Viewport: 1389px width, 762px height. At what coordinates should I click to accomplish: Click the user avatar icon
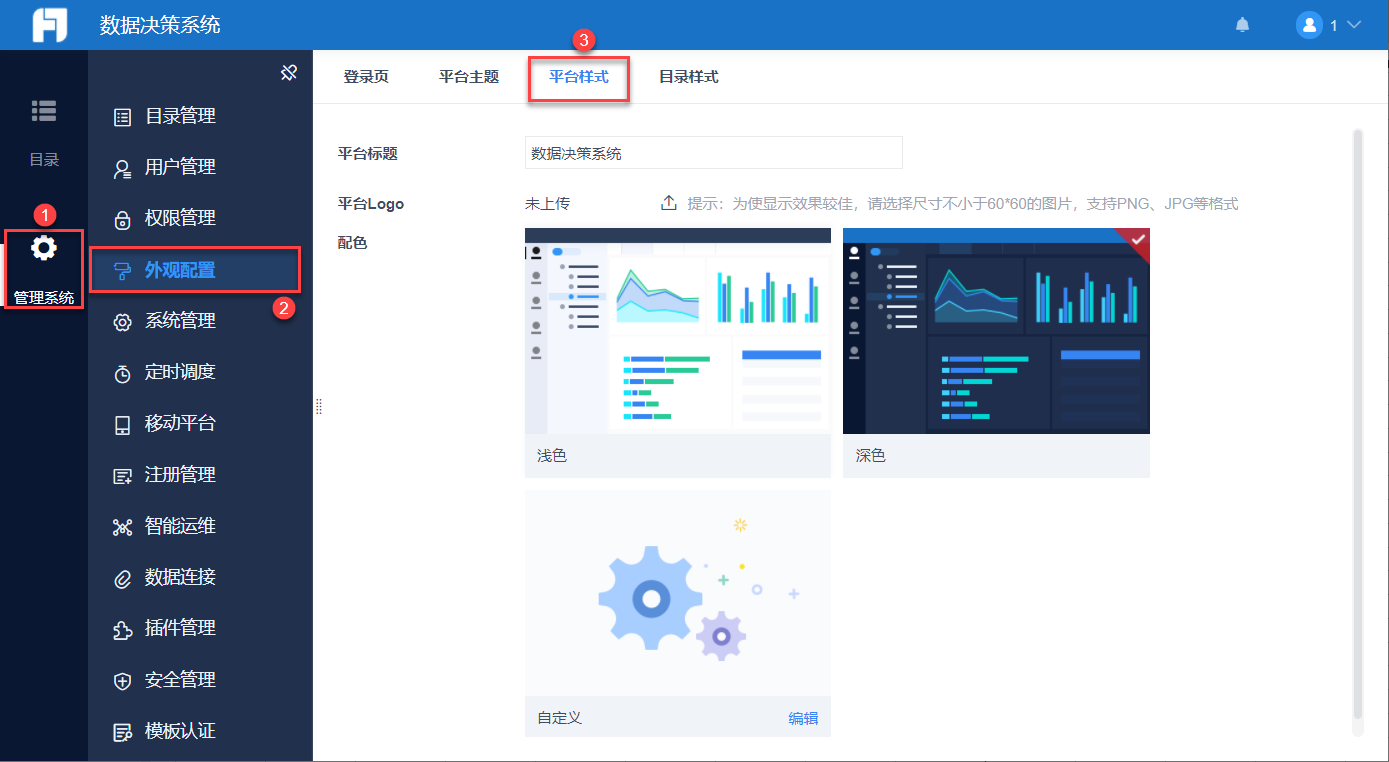pyautogui.click(x=1309, y=25)
